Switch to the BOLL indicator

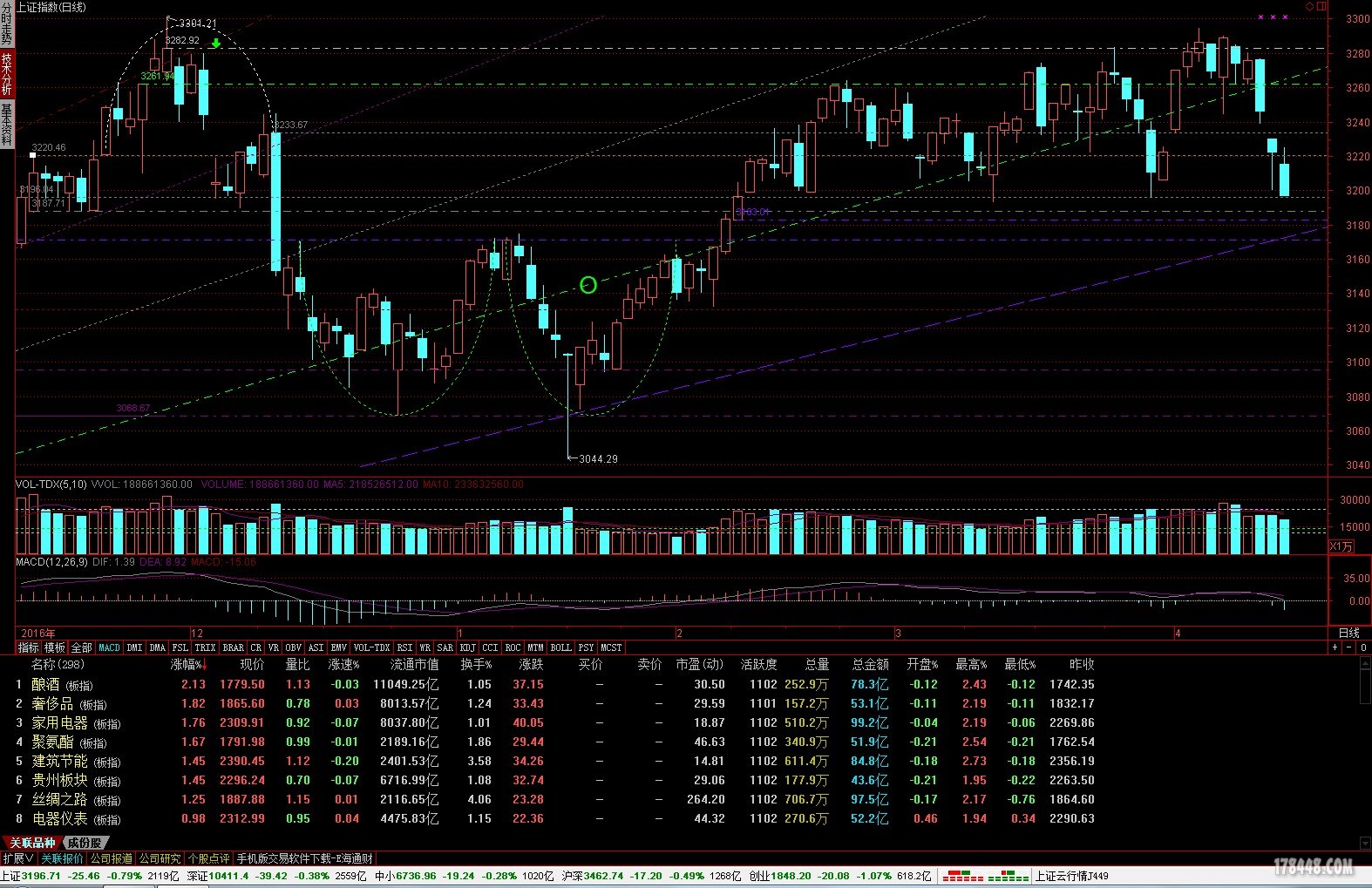coord(561,647)
